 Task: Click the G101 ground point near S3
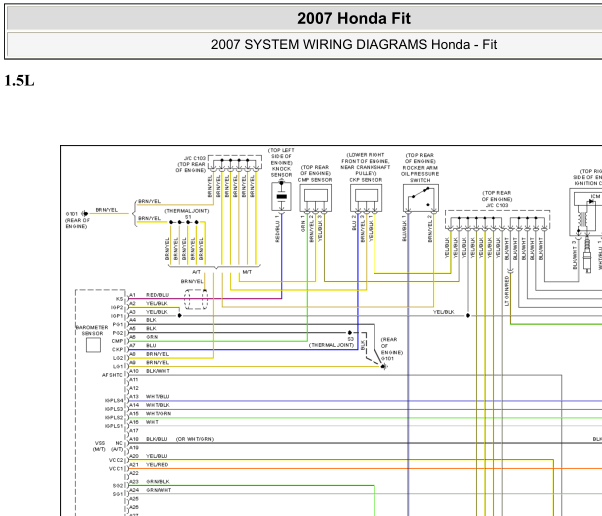click(384, 367)
